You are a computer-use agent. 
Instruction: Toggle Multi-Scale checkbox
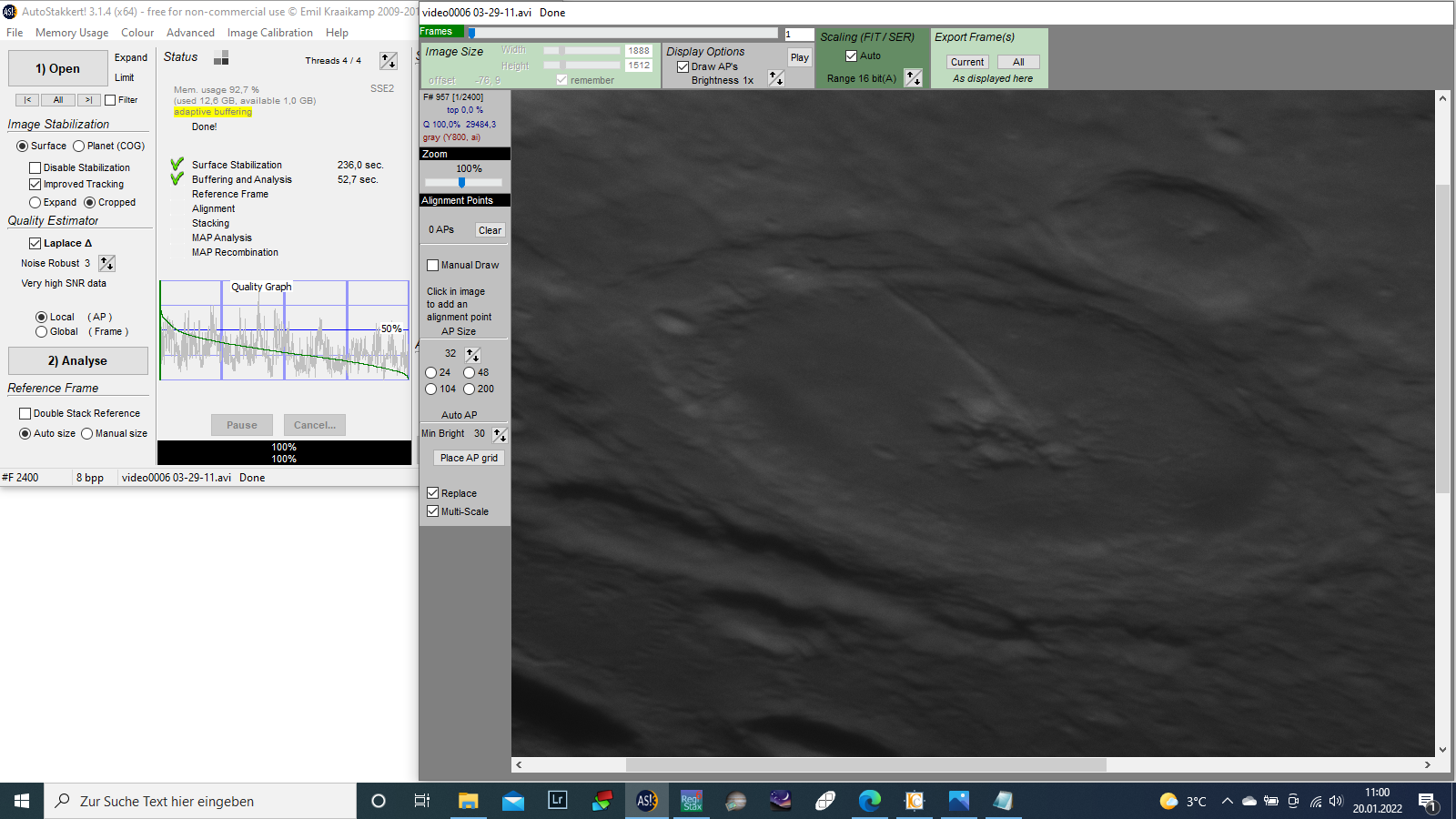[433, 511]
